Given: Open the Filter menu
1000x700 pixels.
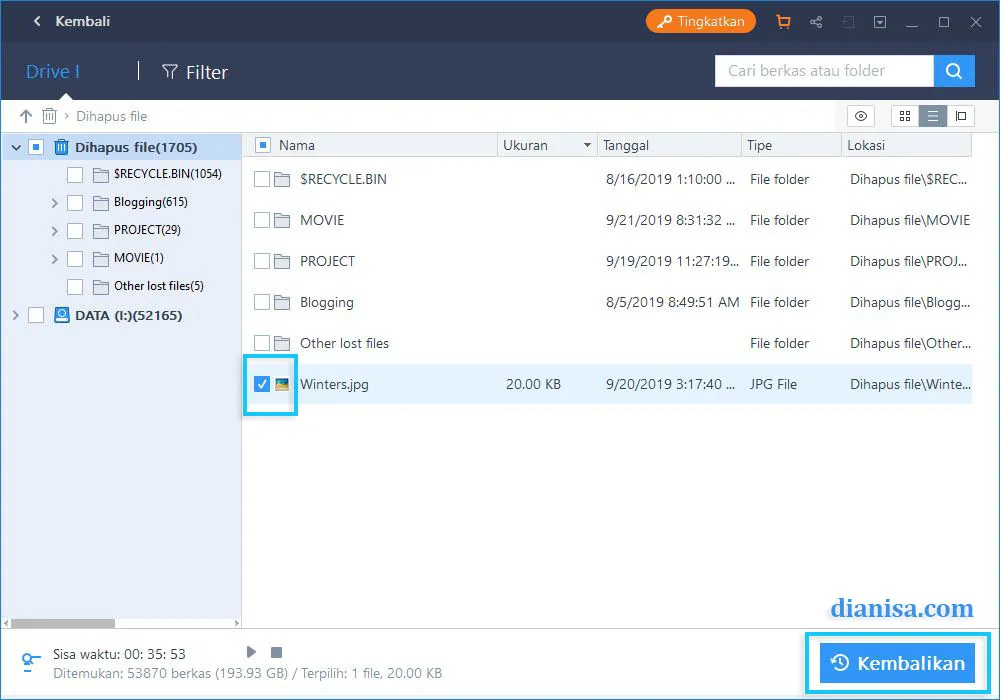Looking at the screenshot, I should click(195, 72).
